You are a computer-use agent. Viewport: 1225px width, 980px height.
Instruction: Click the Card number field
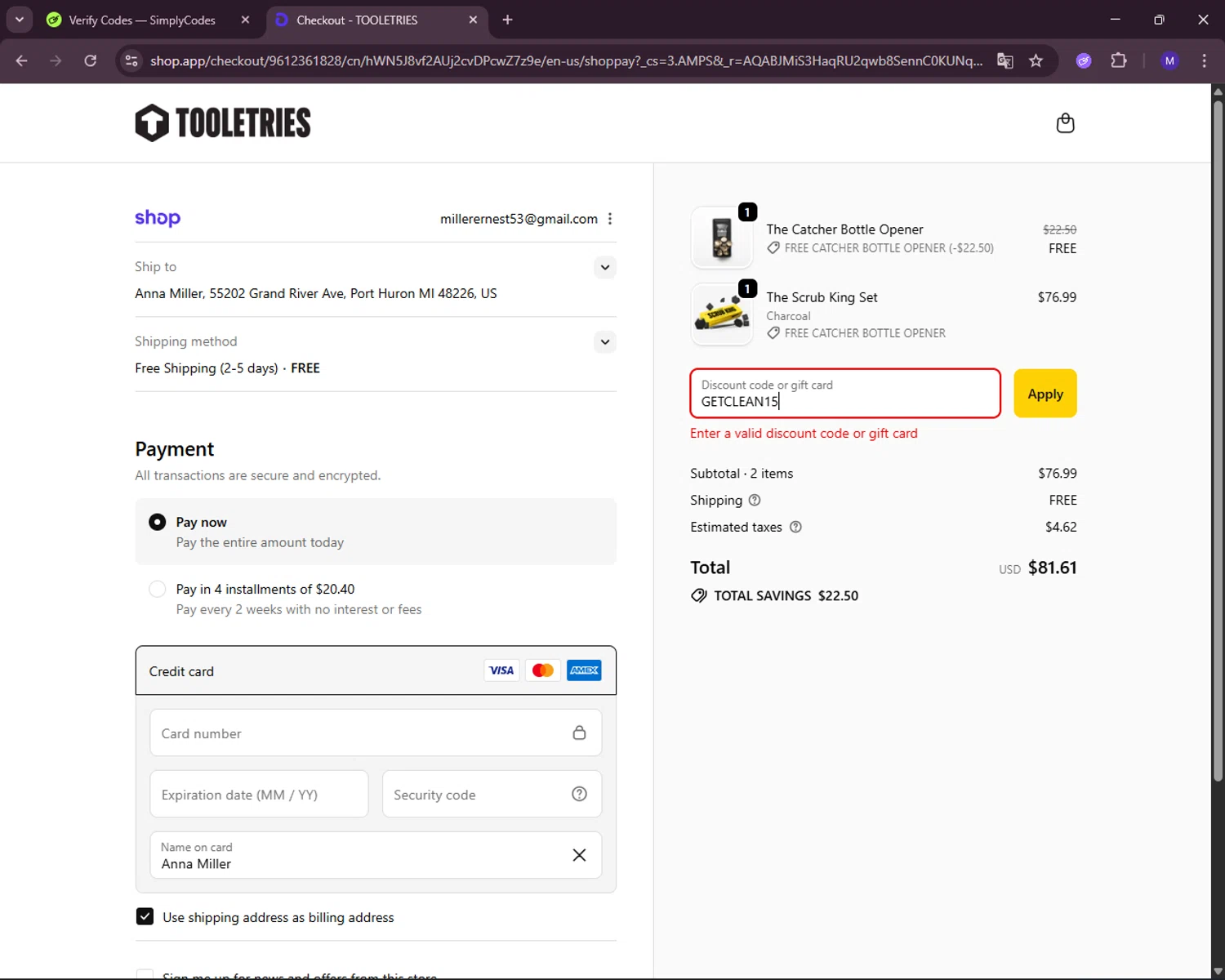pyautogui.click(x=376, y=733)
